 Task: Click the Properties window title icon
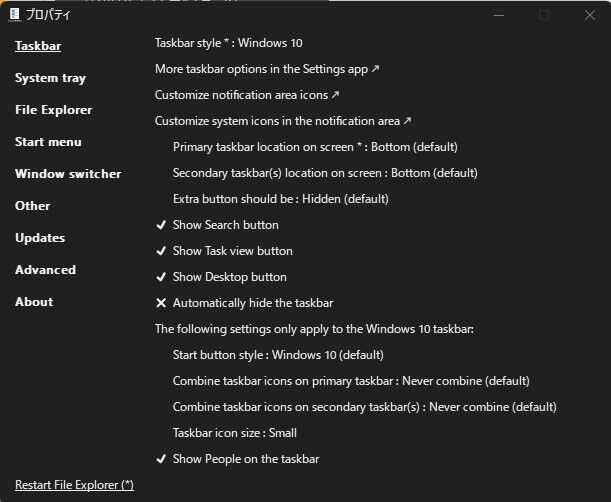[15, 15]
